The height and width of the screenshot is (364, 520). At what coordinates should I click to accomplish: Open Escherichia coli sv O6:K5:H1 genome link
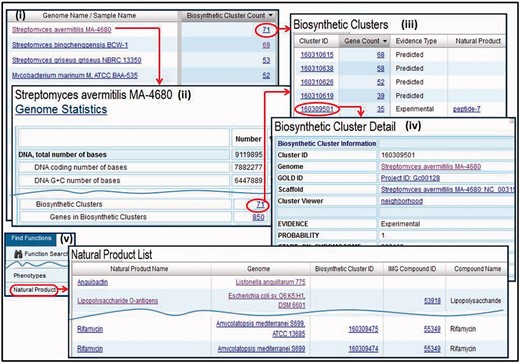tap(267, 300)
